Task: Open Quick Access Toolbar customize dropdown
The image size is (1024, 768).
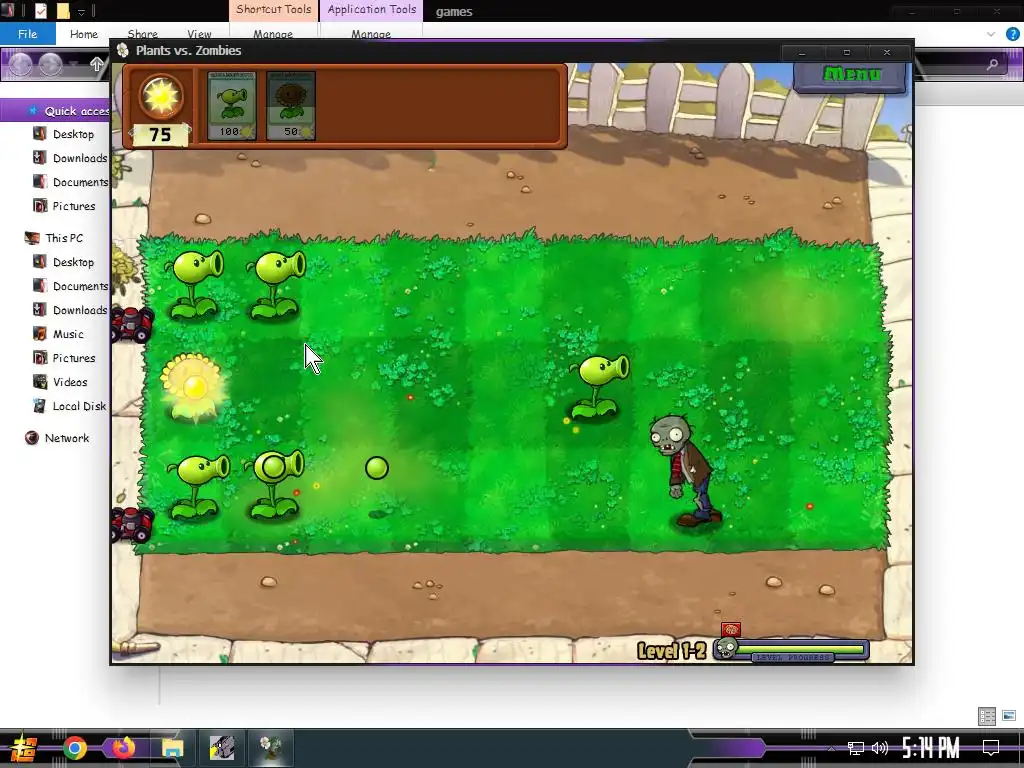Action: coord(81,12)
